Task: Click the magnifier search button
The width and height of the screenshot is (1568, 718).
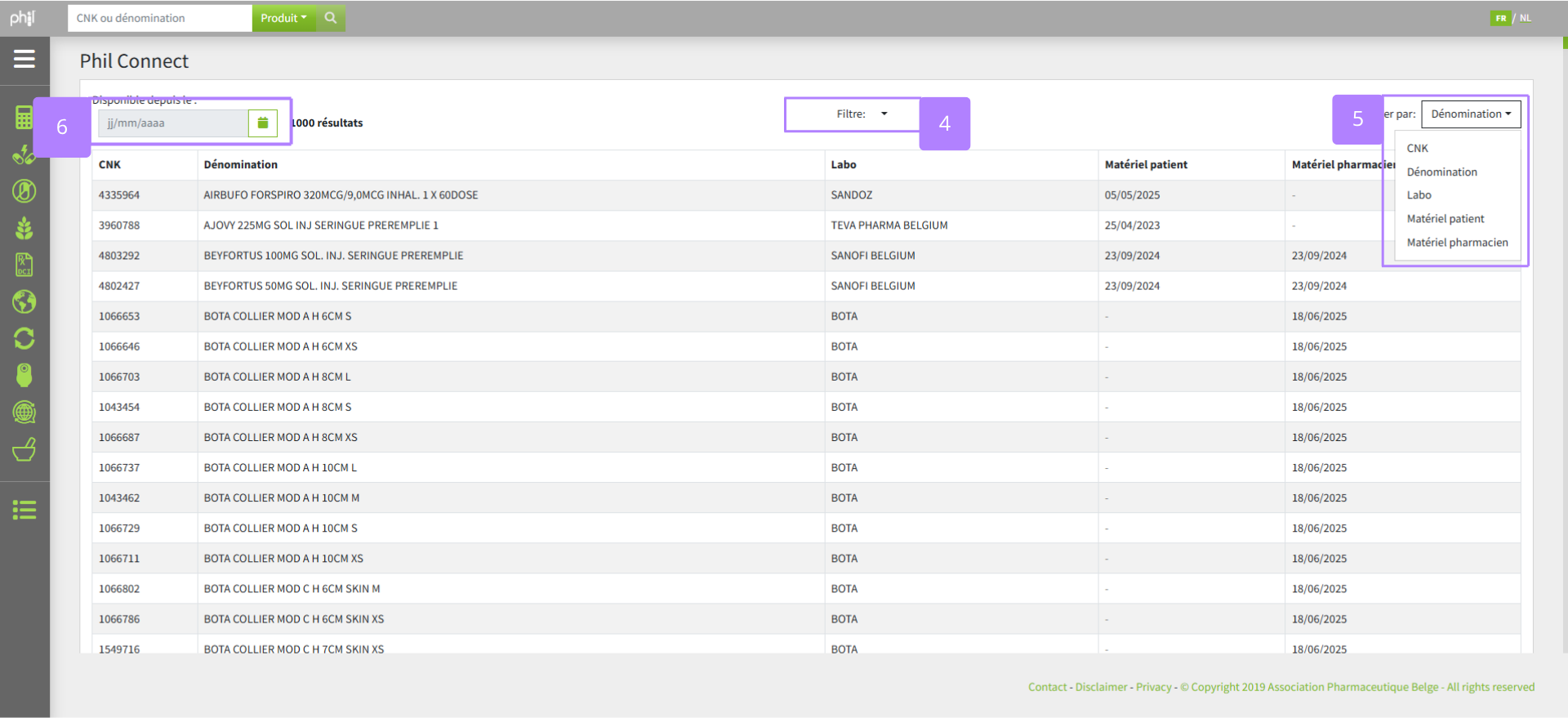Action: tap(331, 18)
